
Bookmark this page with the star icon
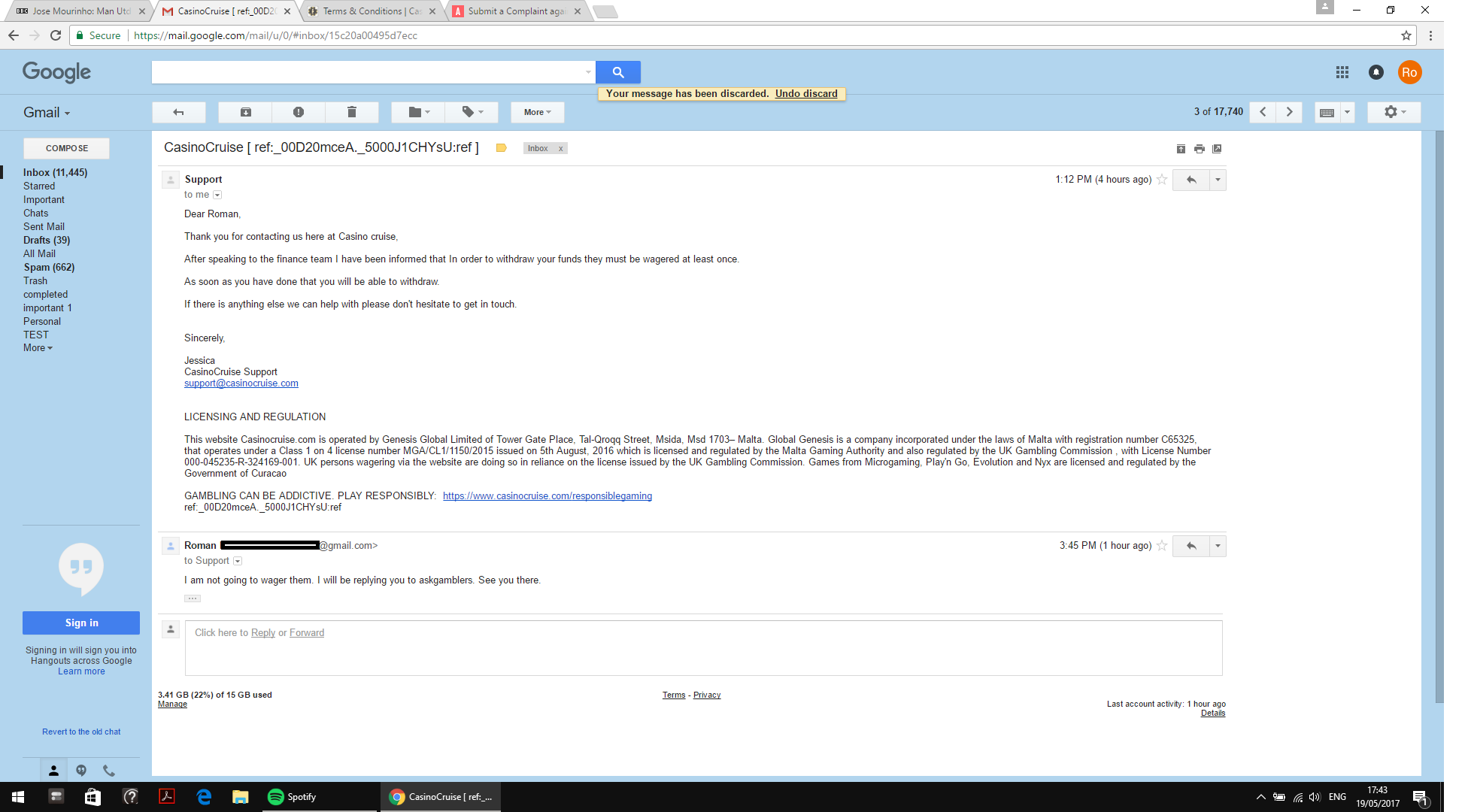point(1406,35)
